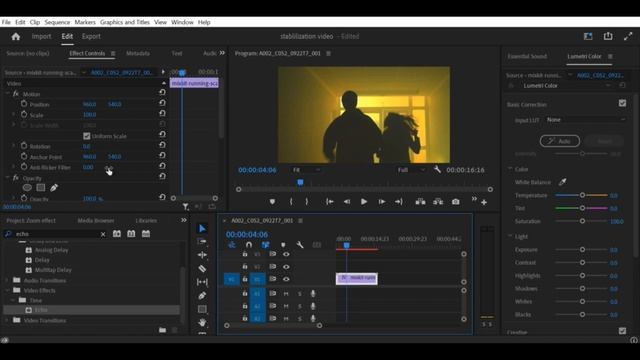
Task: Add marker in Program Monitor
Action: coord(272,202)
